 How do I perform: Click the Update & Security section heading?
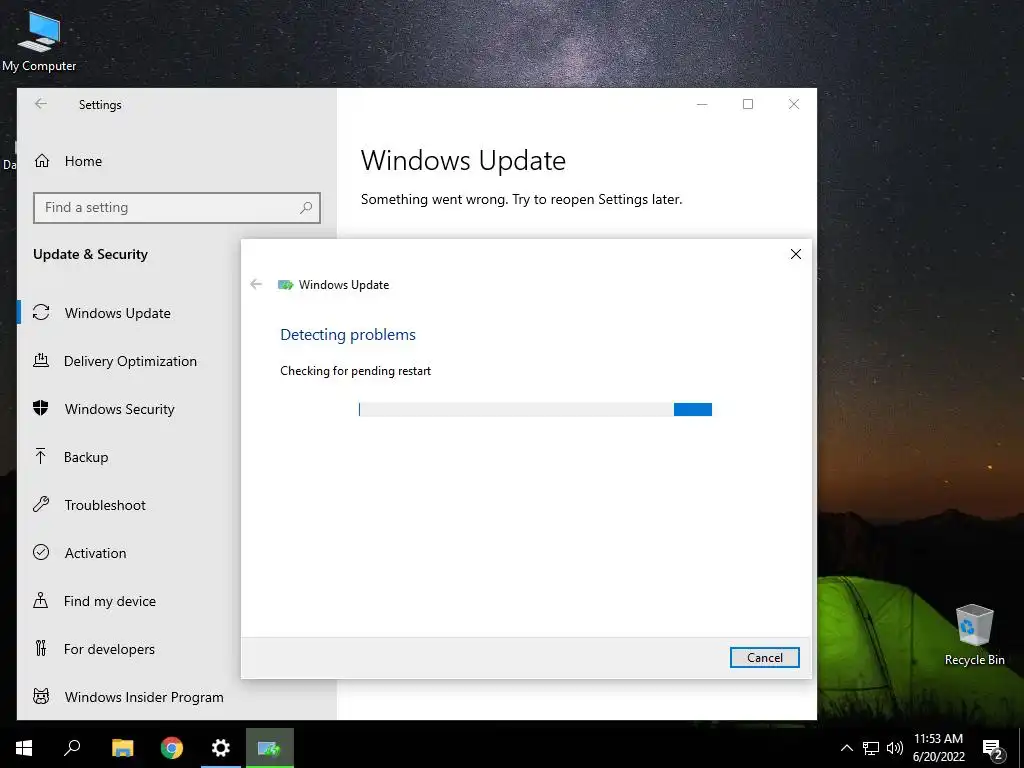pos(90,254)
